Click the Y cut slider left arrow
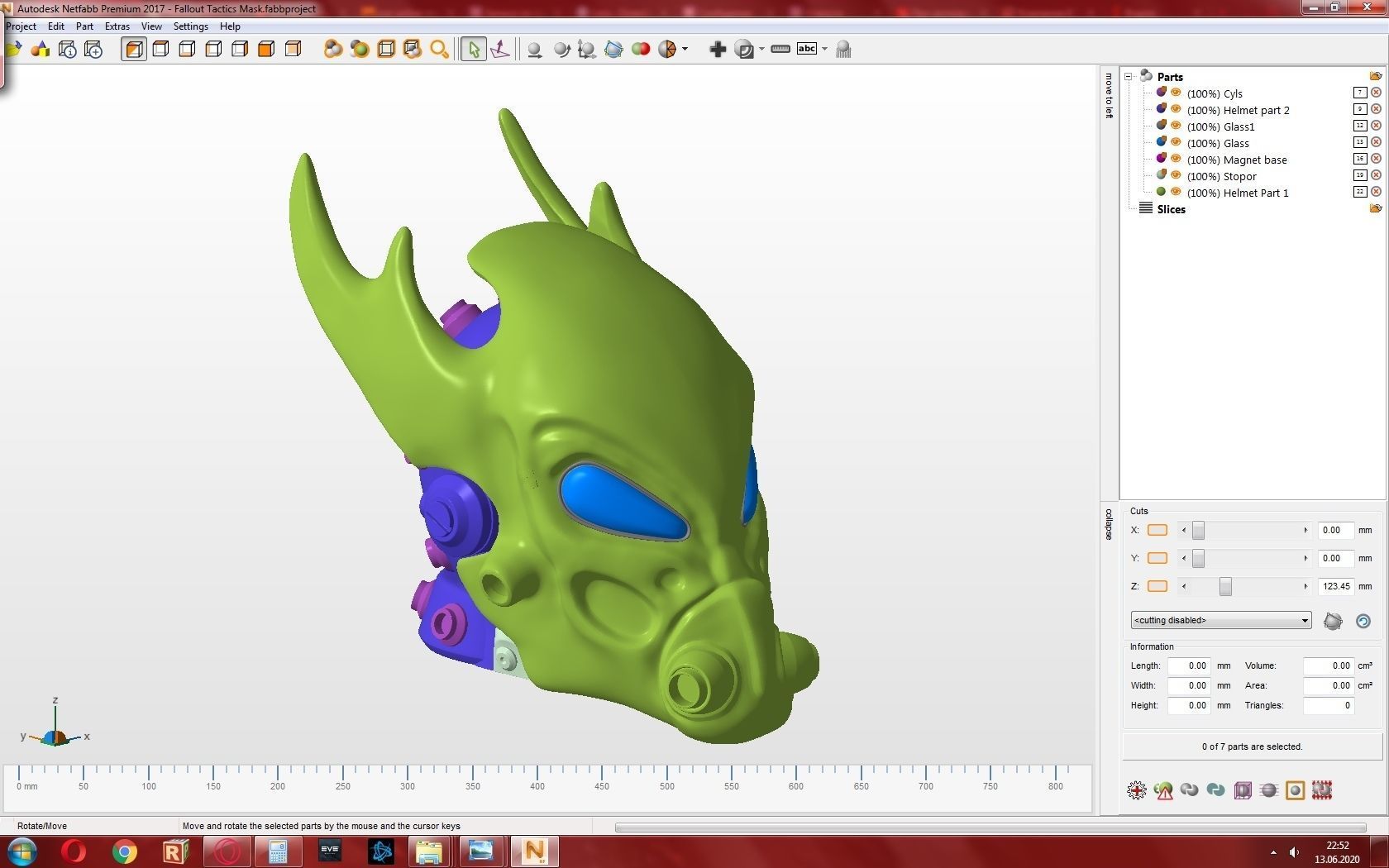 [1184, 558]
